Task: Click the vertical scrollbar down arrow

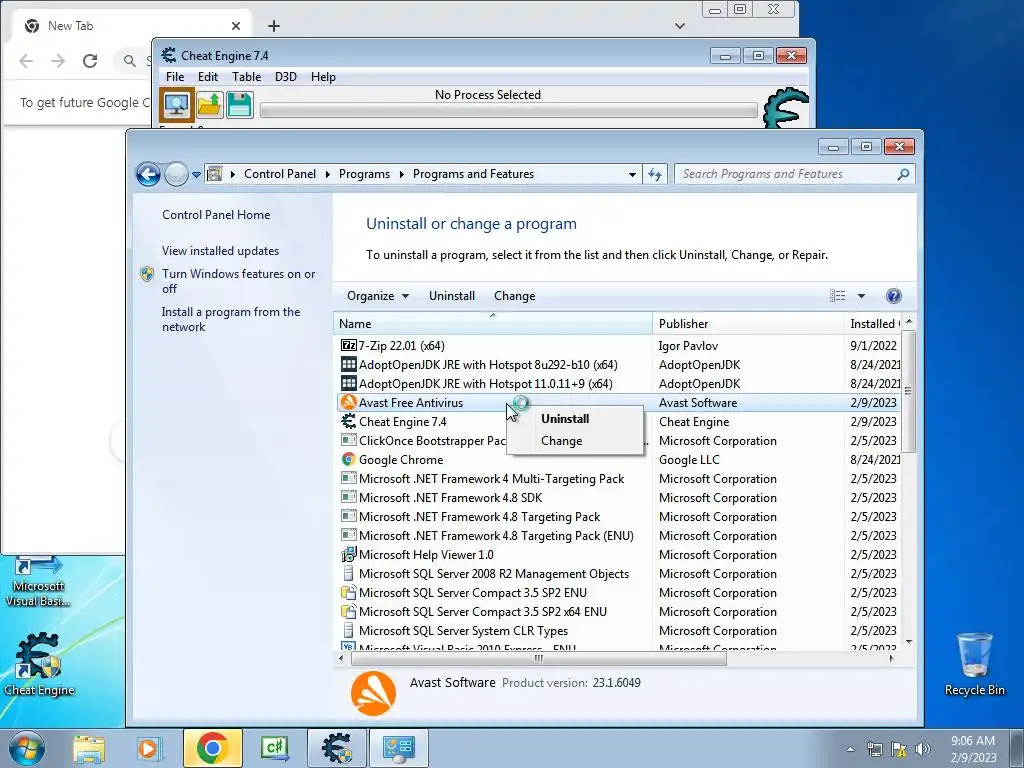Action: point(908,642)
